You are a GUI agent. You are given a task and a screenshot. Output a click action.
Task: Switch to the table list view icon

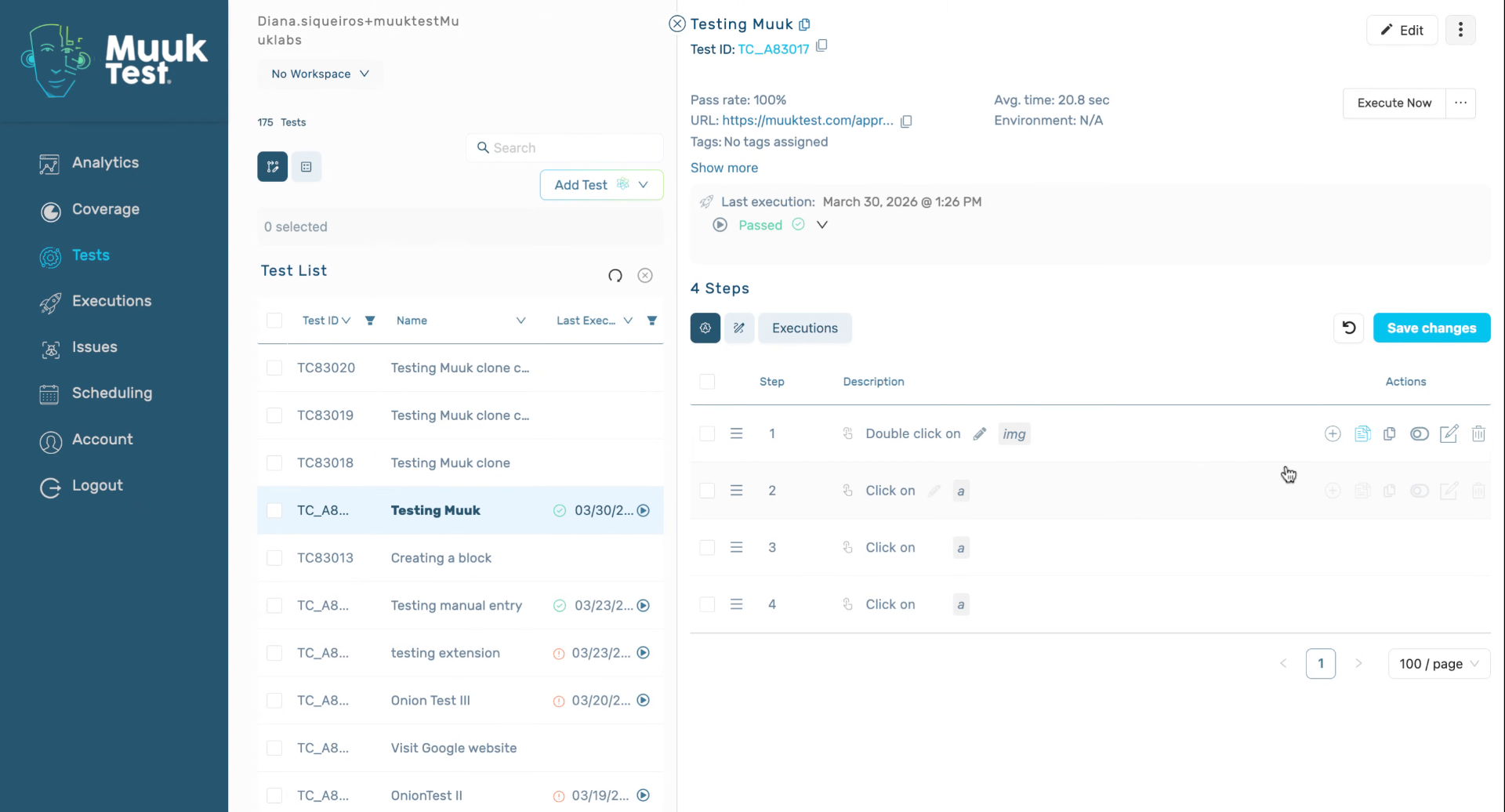(x=306, y=167)
